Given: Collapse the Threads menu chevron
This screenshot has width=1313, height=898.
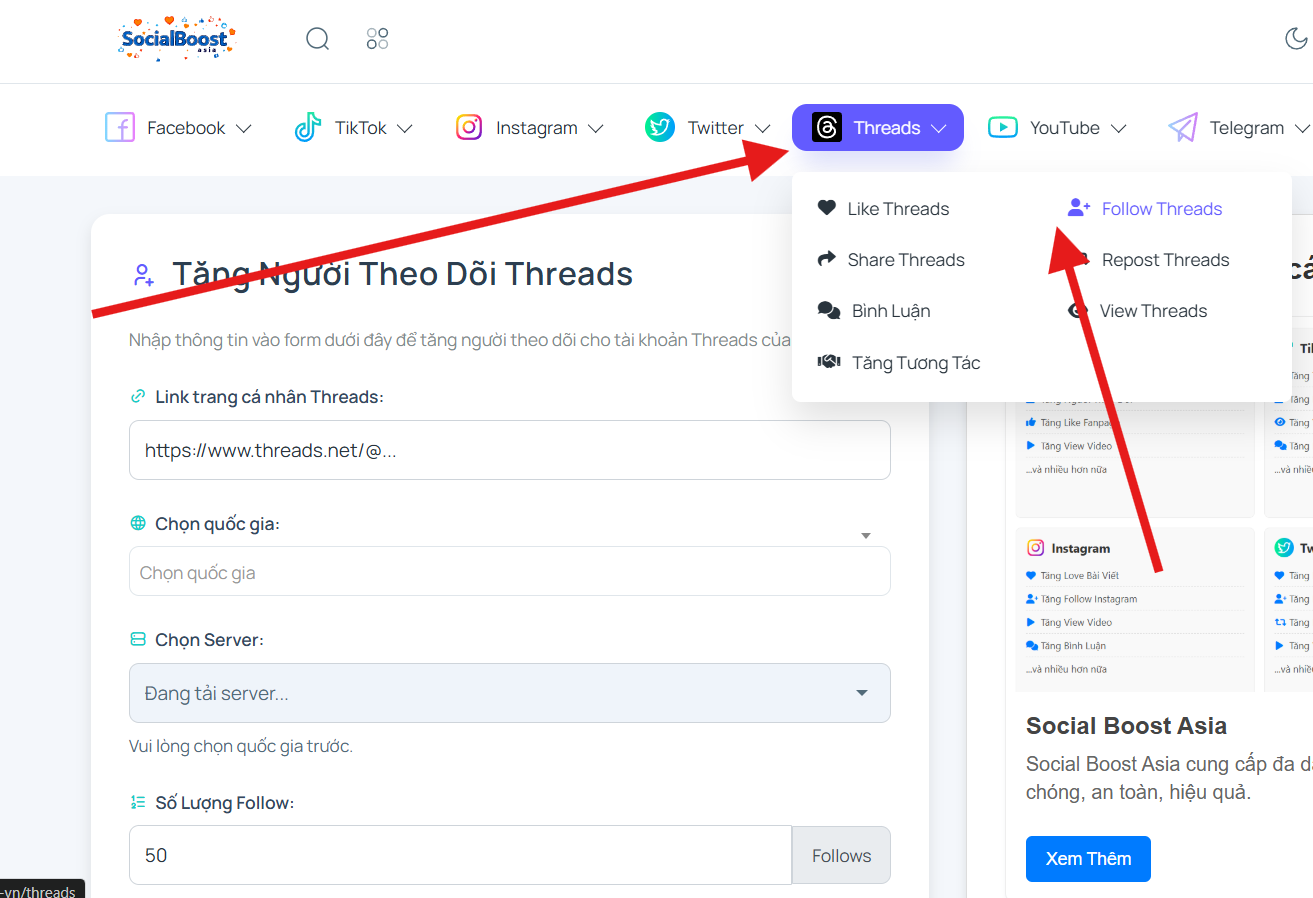Looking at the screenshot, I should [938, 129].
